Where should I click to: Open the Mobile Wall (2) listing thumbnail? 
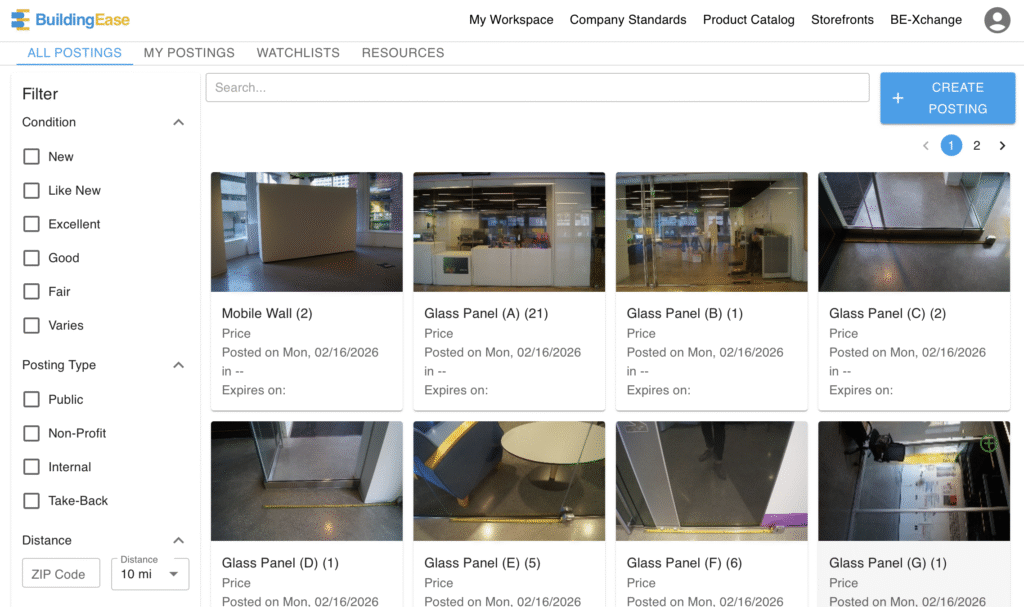coord(307,232)
